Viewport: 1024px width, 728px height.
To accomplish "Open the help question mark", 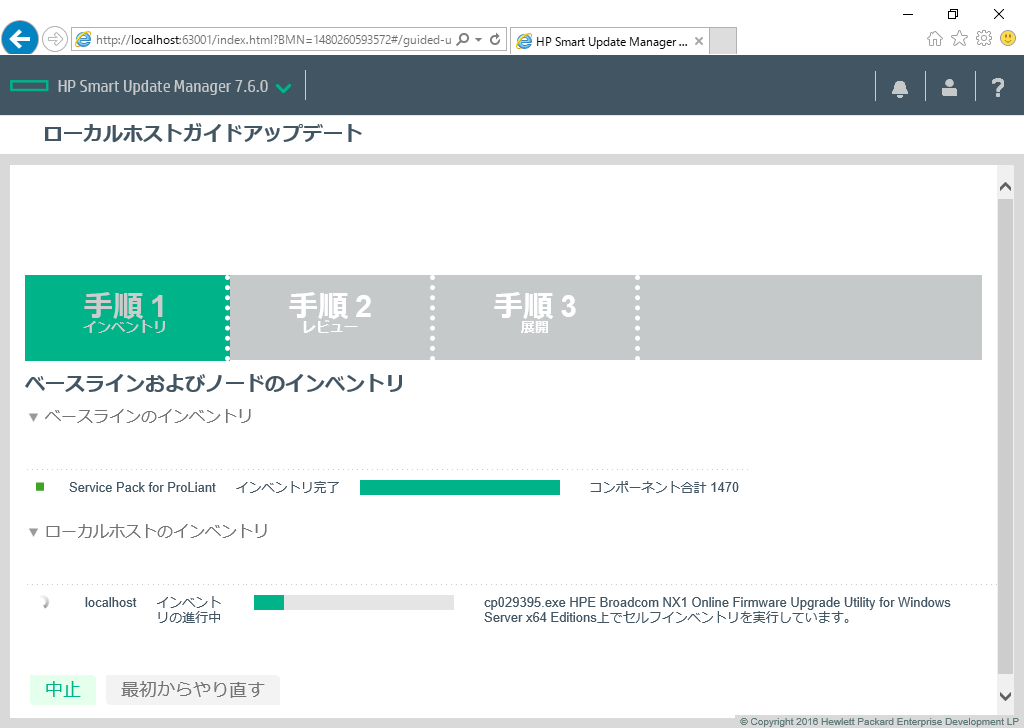I will point(998,87).
